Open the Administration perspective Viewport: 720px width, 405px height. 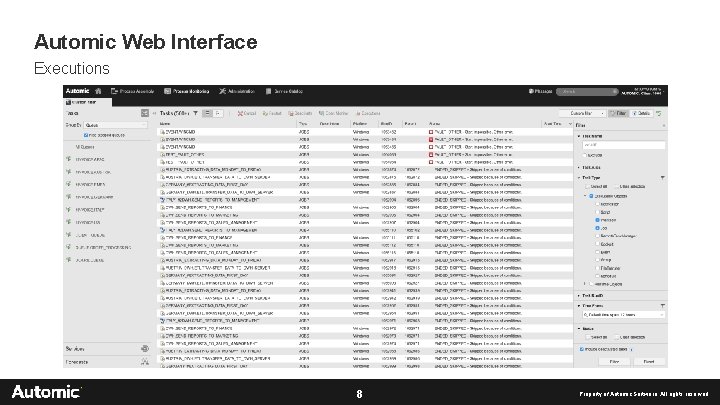click(237, 91)
